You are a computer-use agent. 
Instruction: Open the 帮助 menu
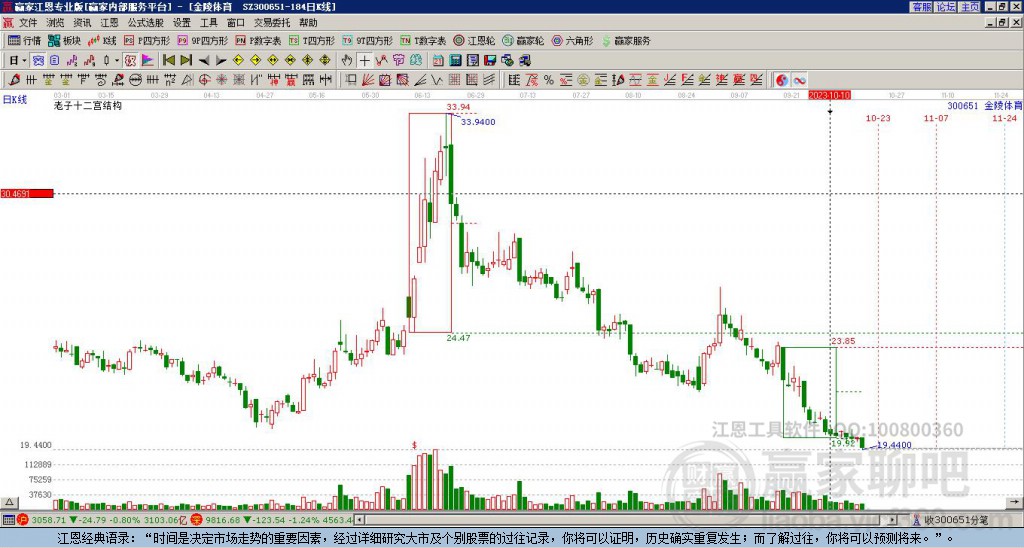[308, 23]
